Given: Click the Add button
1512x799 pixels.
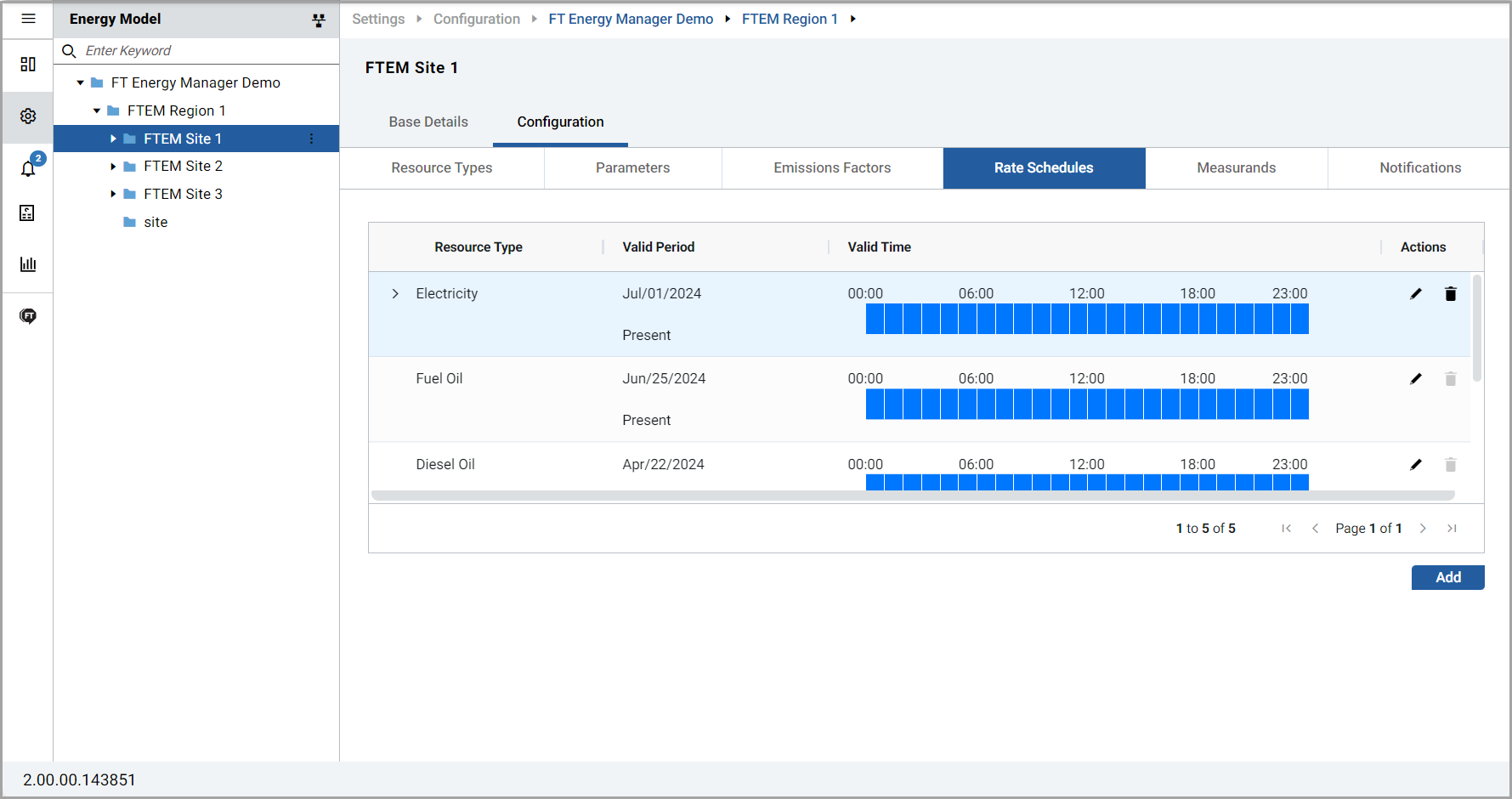Looking at the screenshot, I should coord(1447,578).
